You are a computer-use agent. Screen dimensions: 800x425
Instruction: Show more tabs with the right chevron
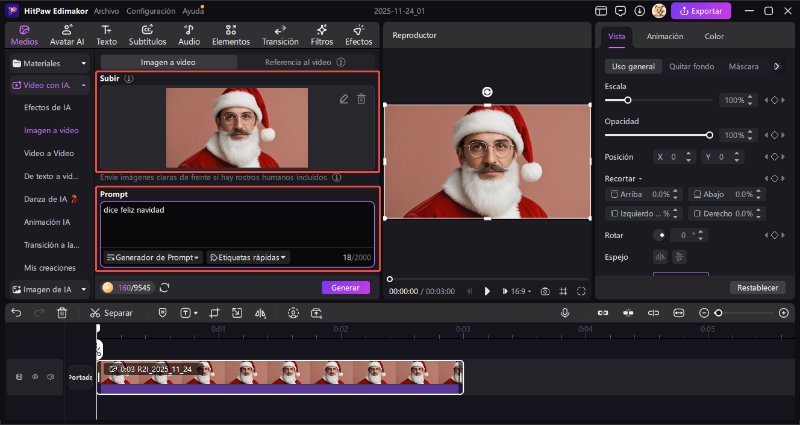point(777,66)
